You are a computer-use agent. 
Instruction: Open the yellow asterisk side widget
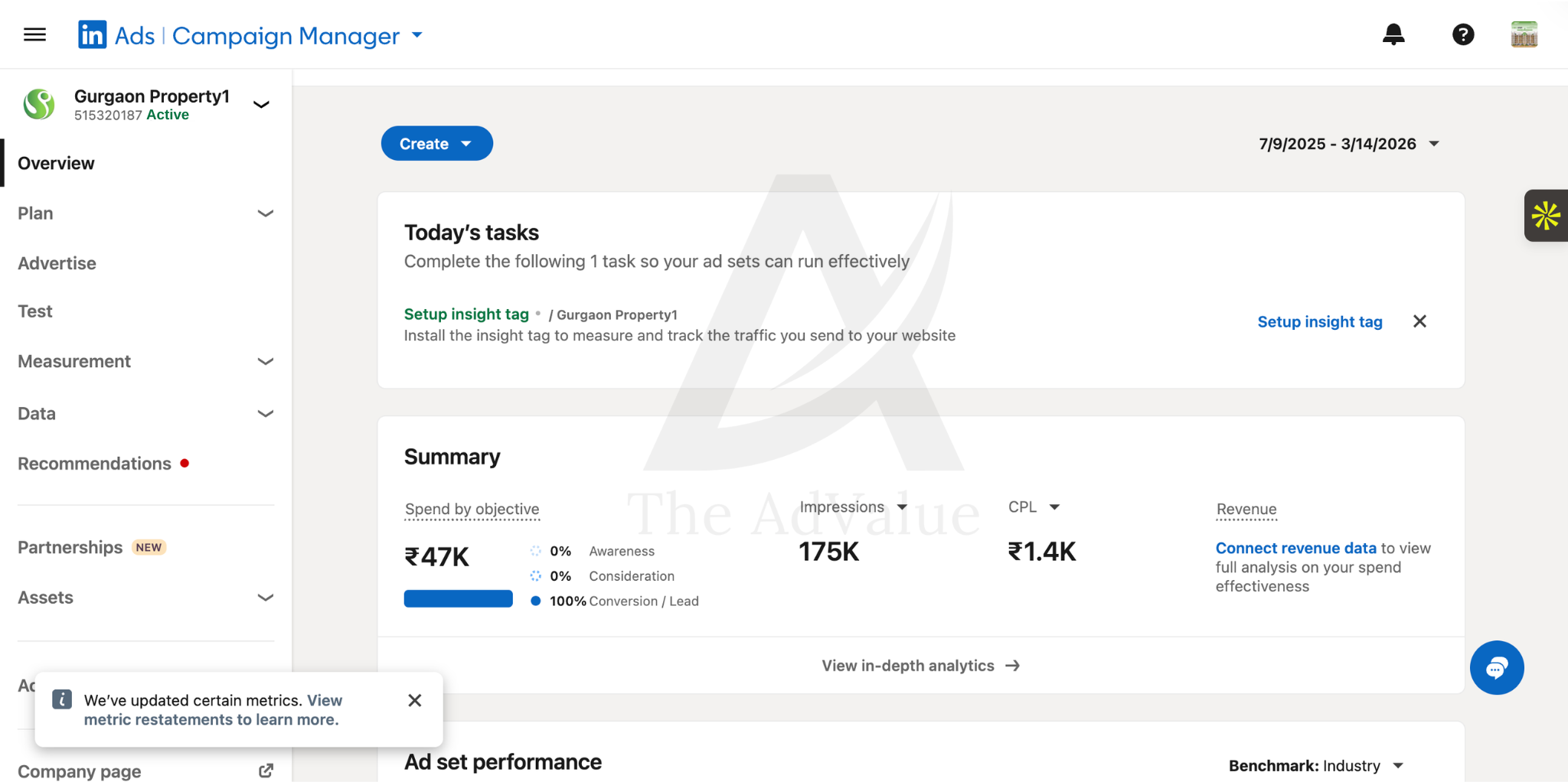pos(1546,216)
